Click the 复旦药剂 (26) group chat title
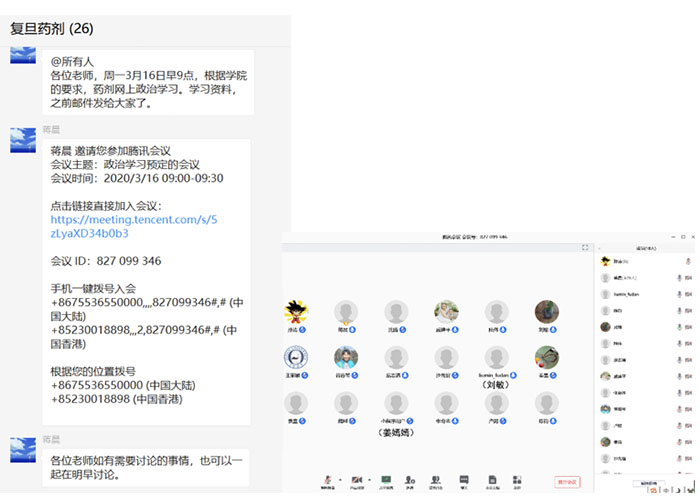Image resolution: width=700 pixels, height=500 pixels. point(51,29)
